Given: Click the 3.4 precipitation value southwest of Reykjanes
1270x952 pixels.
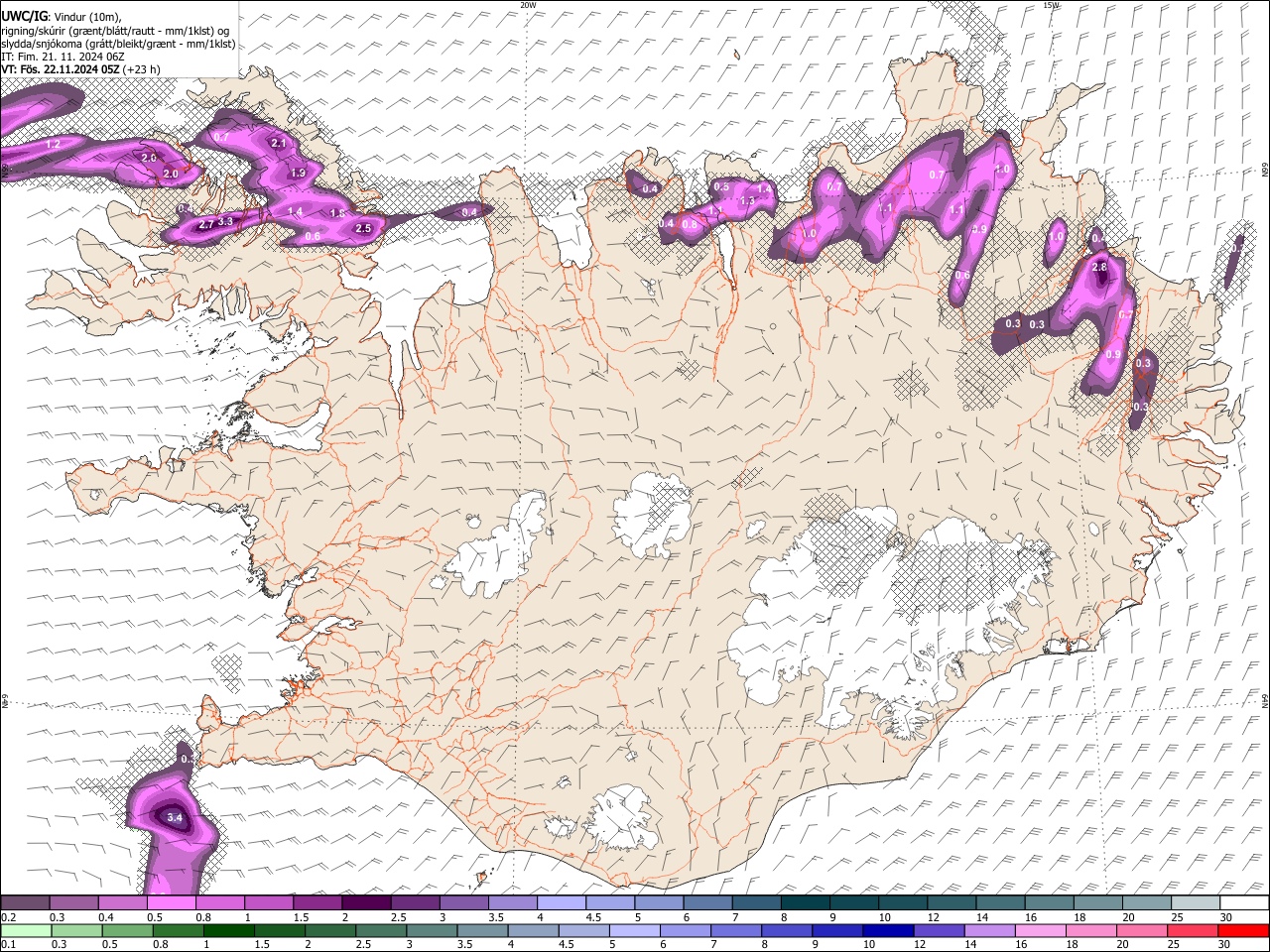Looking at the screenshot, I should point(175,818).
